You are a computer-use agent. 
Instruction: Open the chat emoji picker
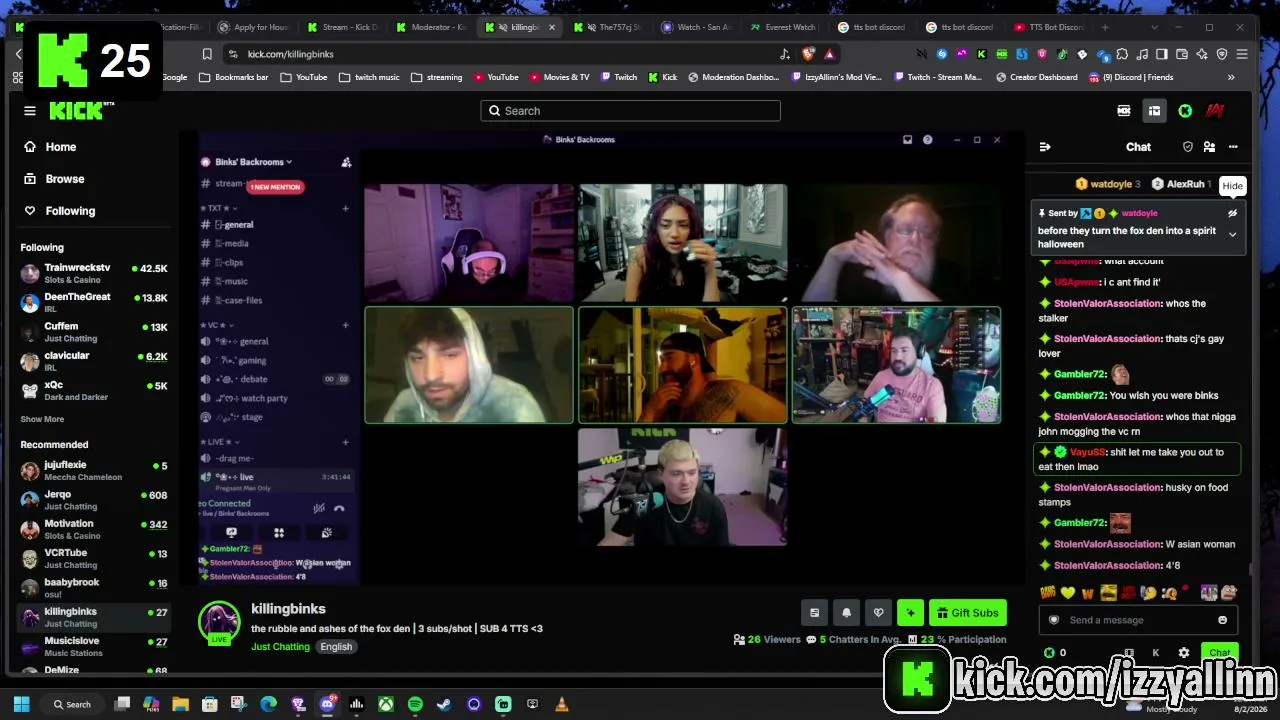1222,620
